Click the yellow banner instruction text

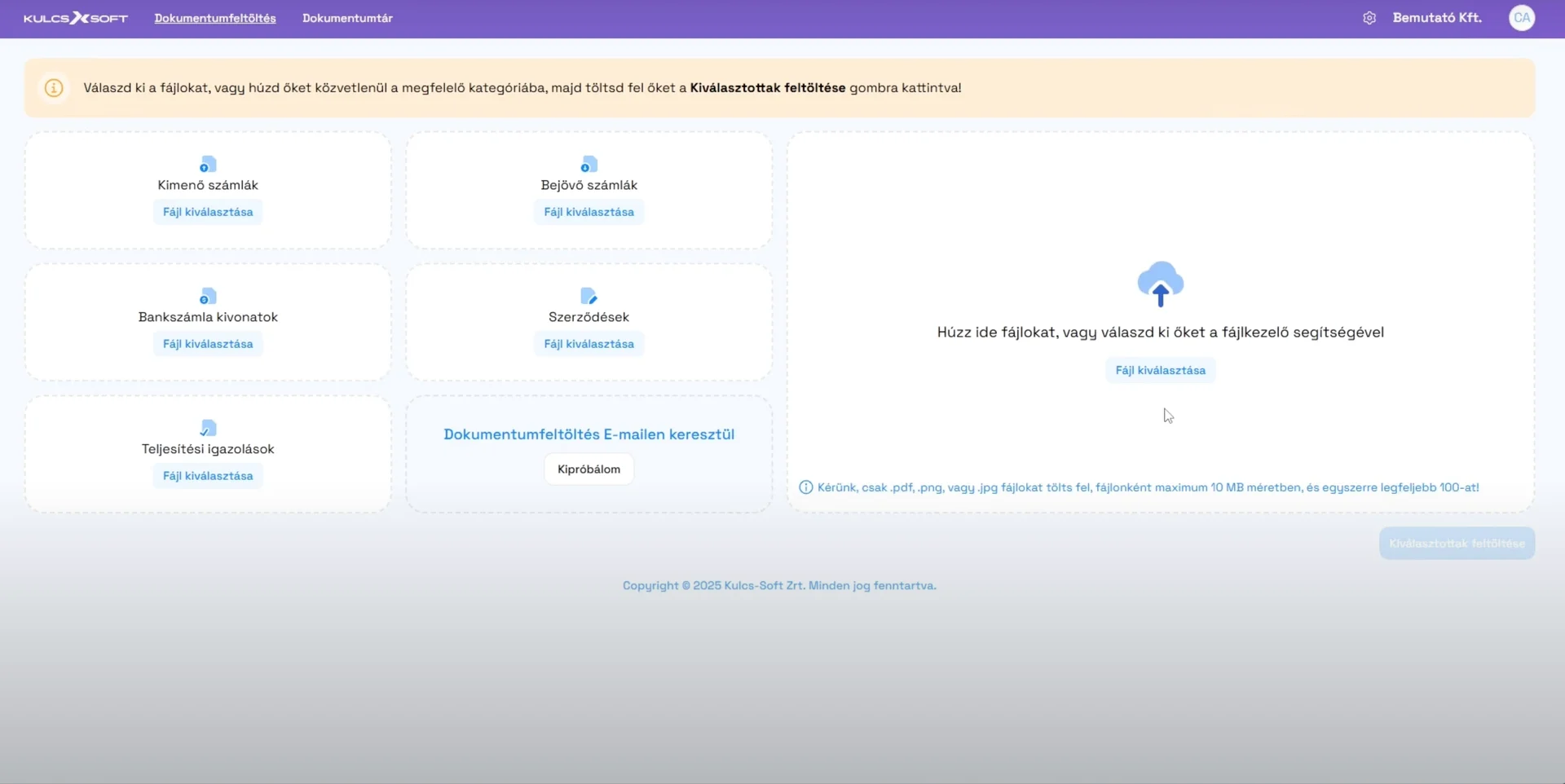[522, 88]
